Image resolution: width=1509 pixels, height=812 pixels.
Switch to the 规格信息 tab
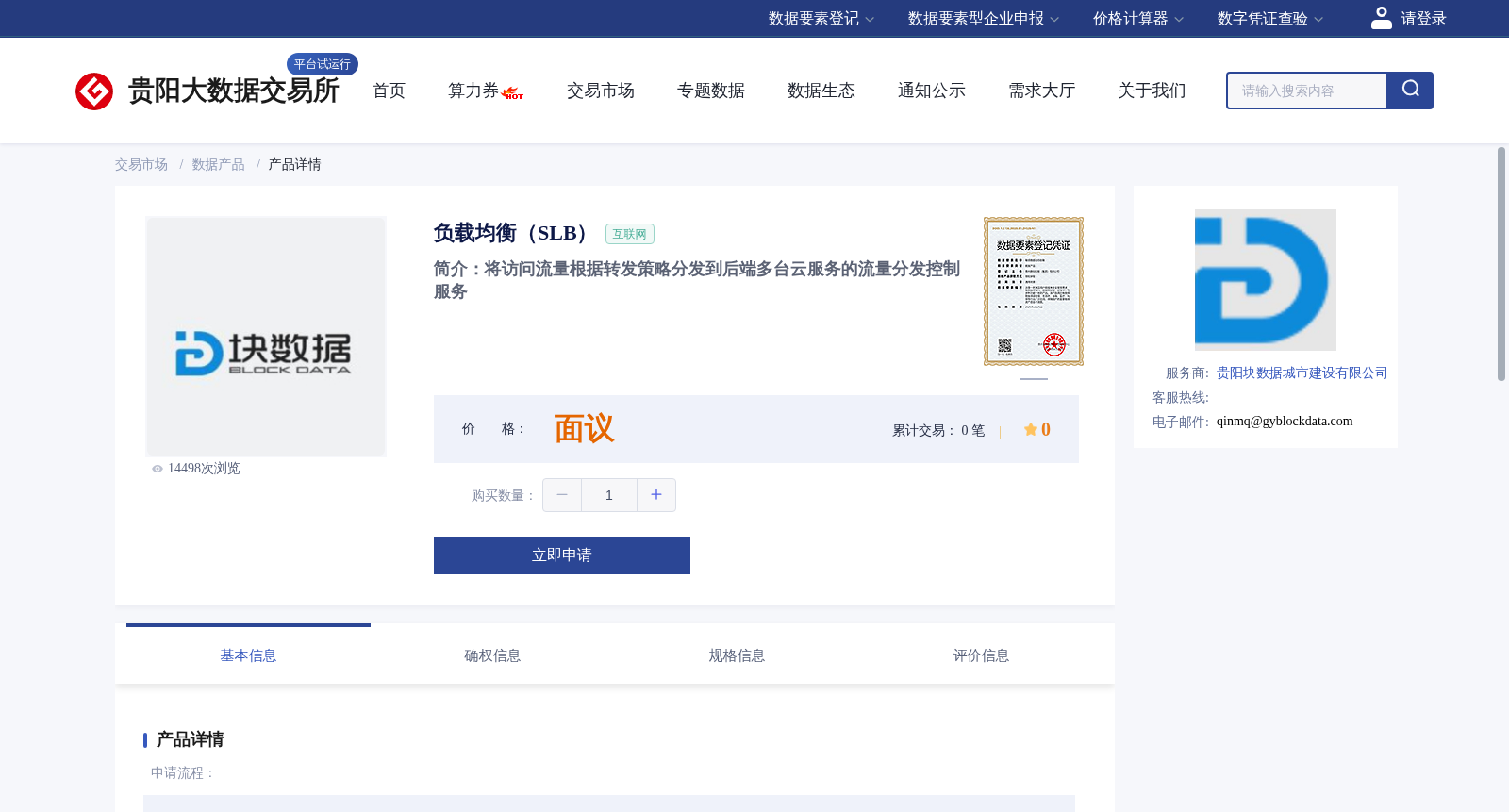pos(737,655)
